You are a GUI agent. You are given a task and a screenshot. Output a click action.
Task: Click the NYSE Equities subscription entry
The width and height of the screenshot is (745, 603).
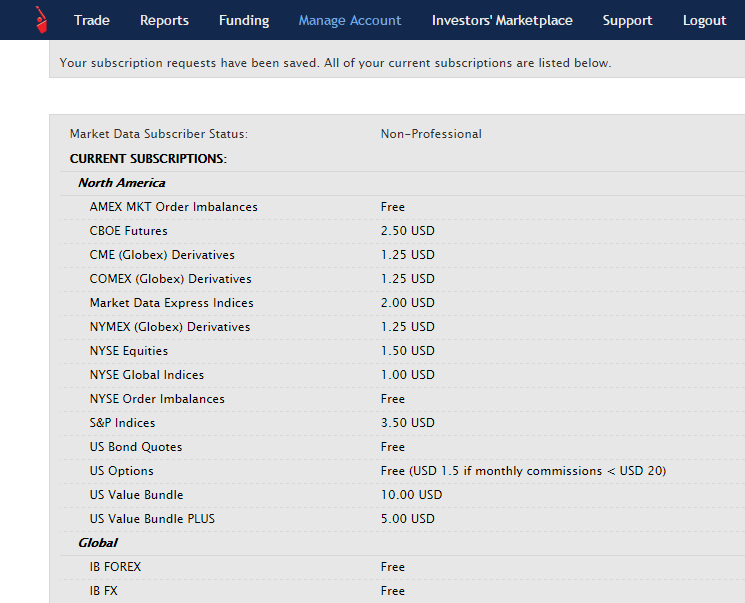[129, 351]
